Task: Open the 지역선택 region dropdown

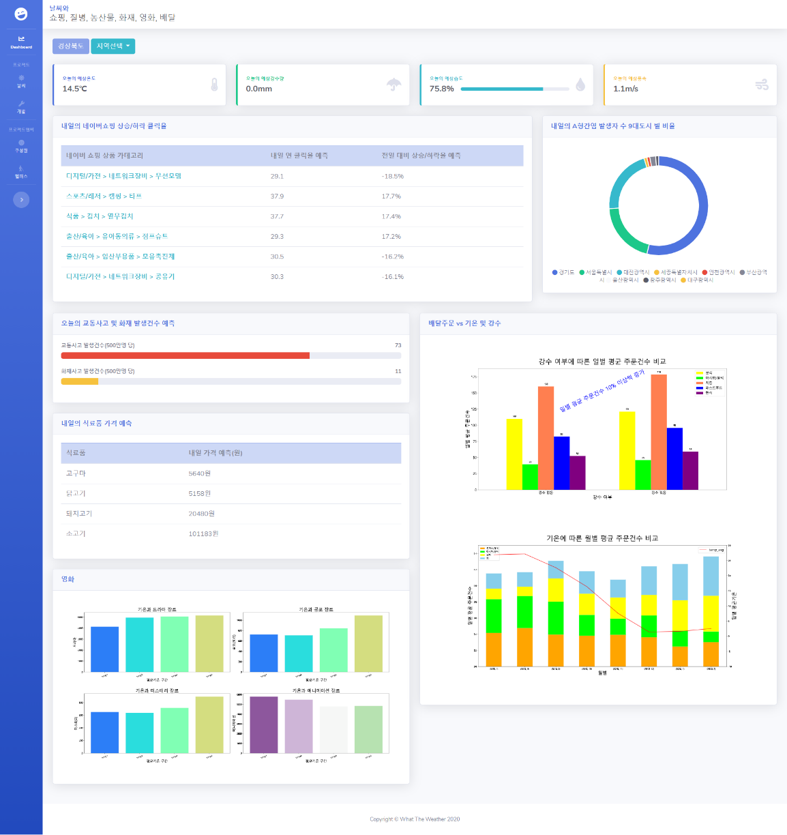Action: (x=113, y=46)
